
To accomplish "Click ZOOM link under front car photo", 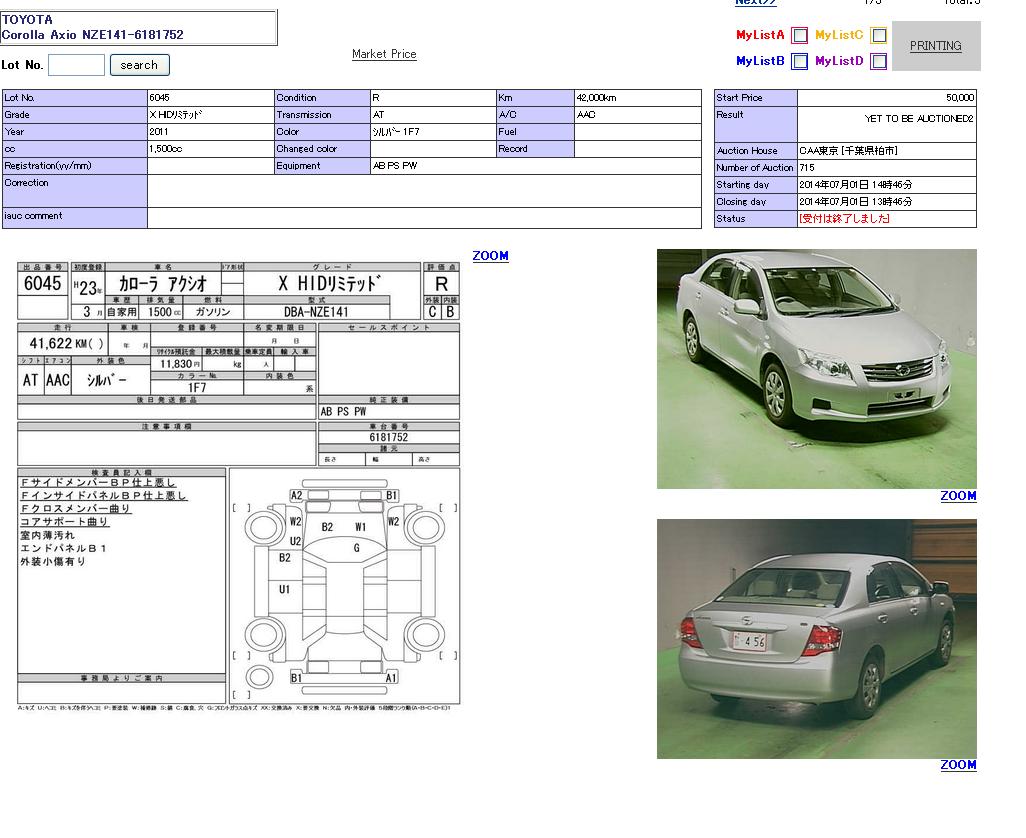I will coord(957,496).
